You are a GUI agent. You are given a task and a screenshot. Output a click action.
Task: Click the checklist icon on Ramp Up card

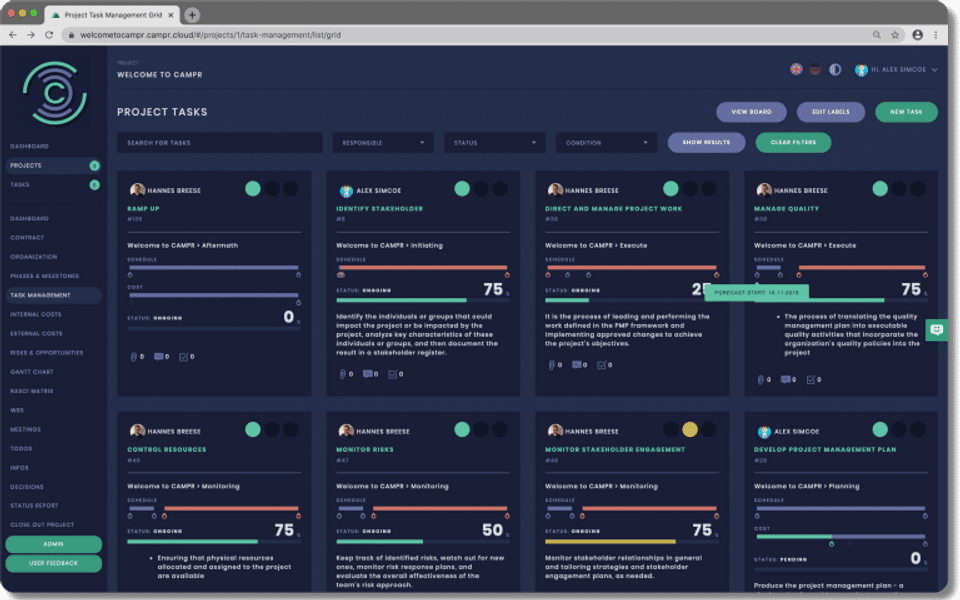click(183, 356)
